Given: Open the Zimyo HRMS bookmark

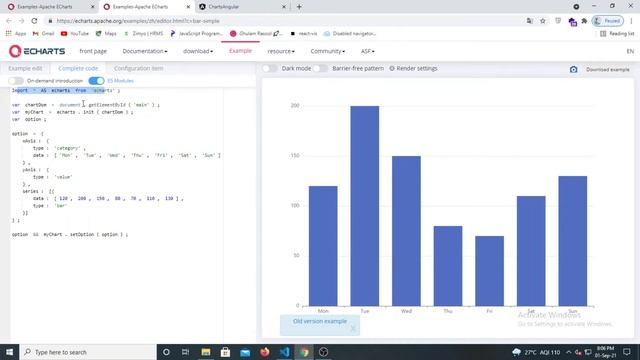Looking at the screenshot, I should (143, 33).
